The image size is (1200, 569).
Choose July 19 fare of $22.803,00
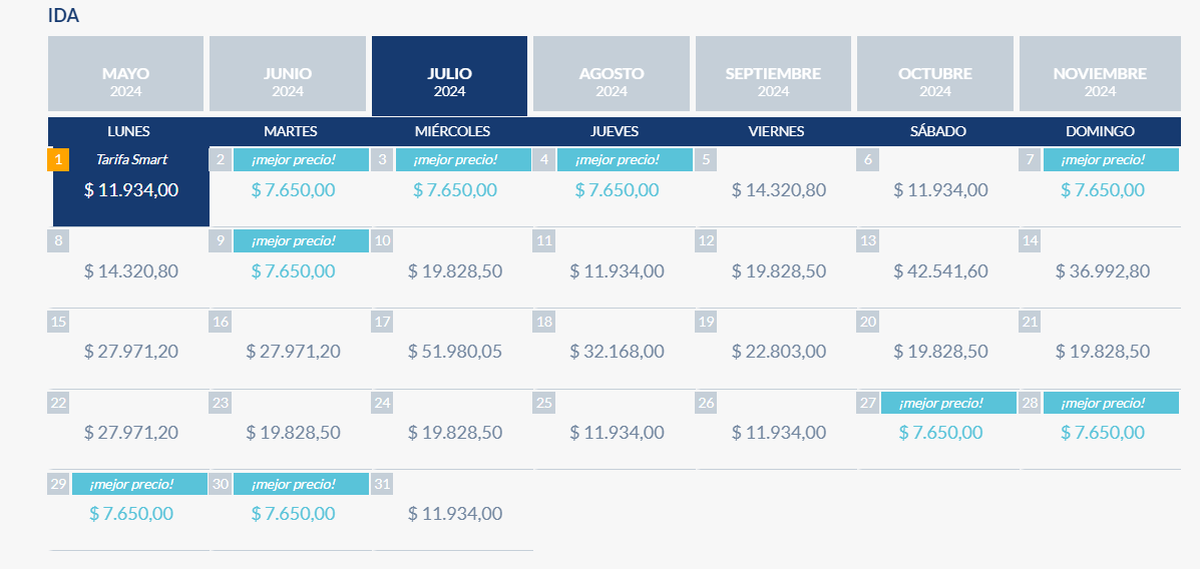tap(779, 351)
